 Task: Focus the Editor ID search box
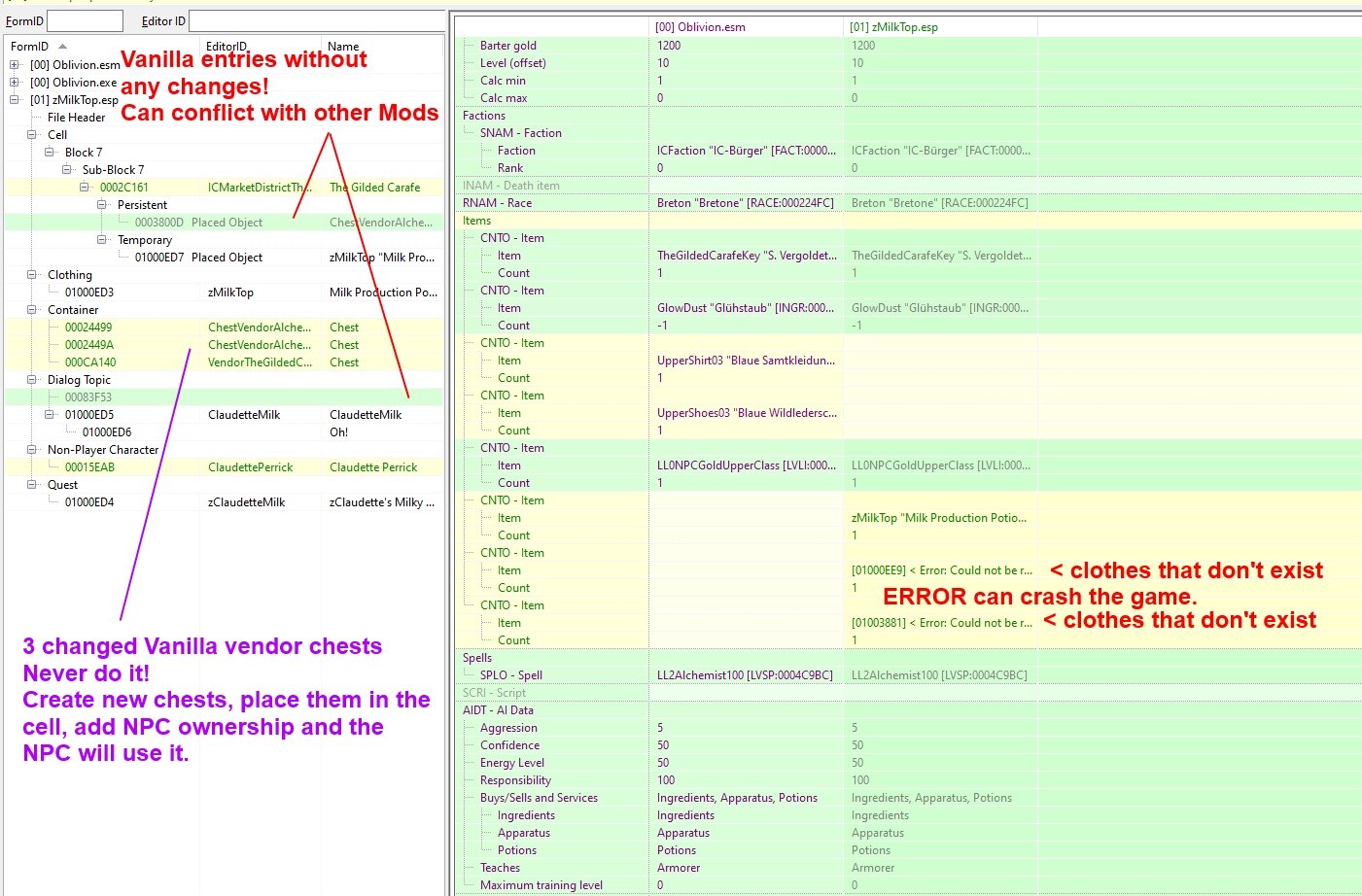coord(317,20)
